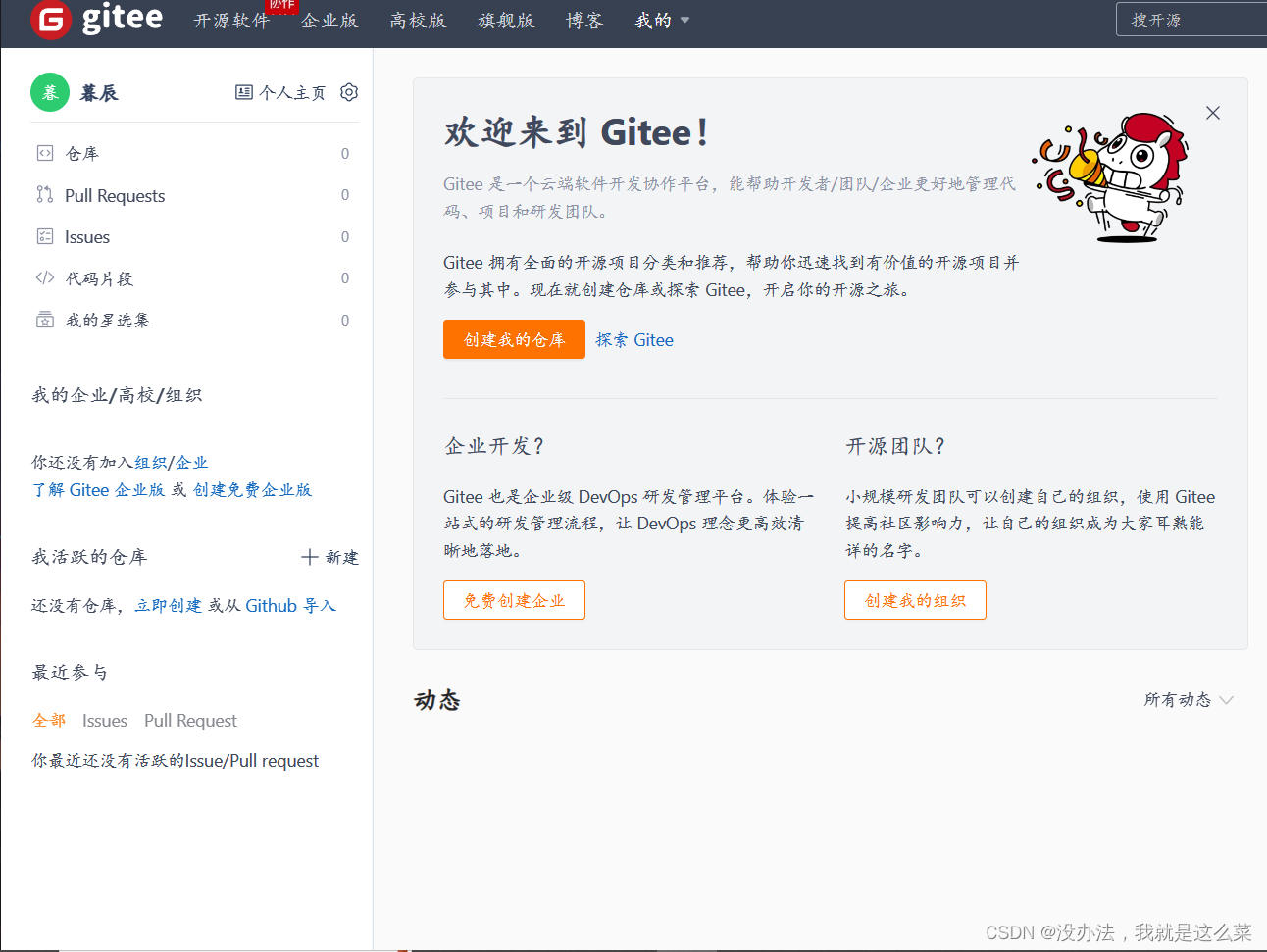Click the 免费创建企业 button

pos(514,600)
